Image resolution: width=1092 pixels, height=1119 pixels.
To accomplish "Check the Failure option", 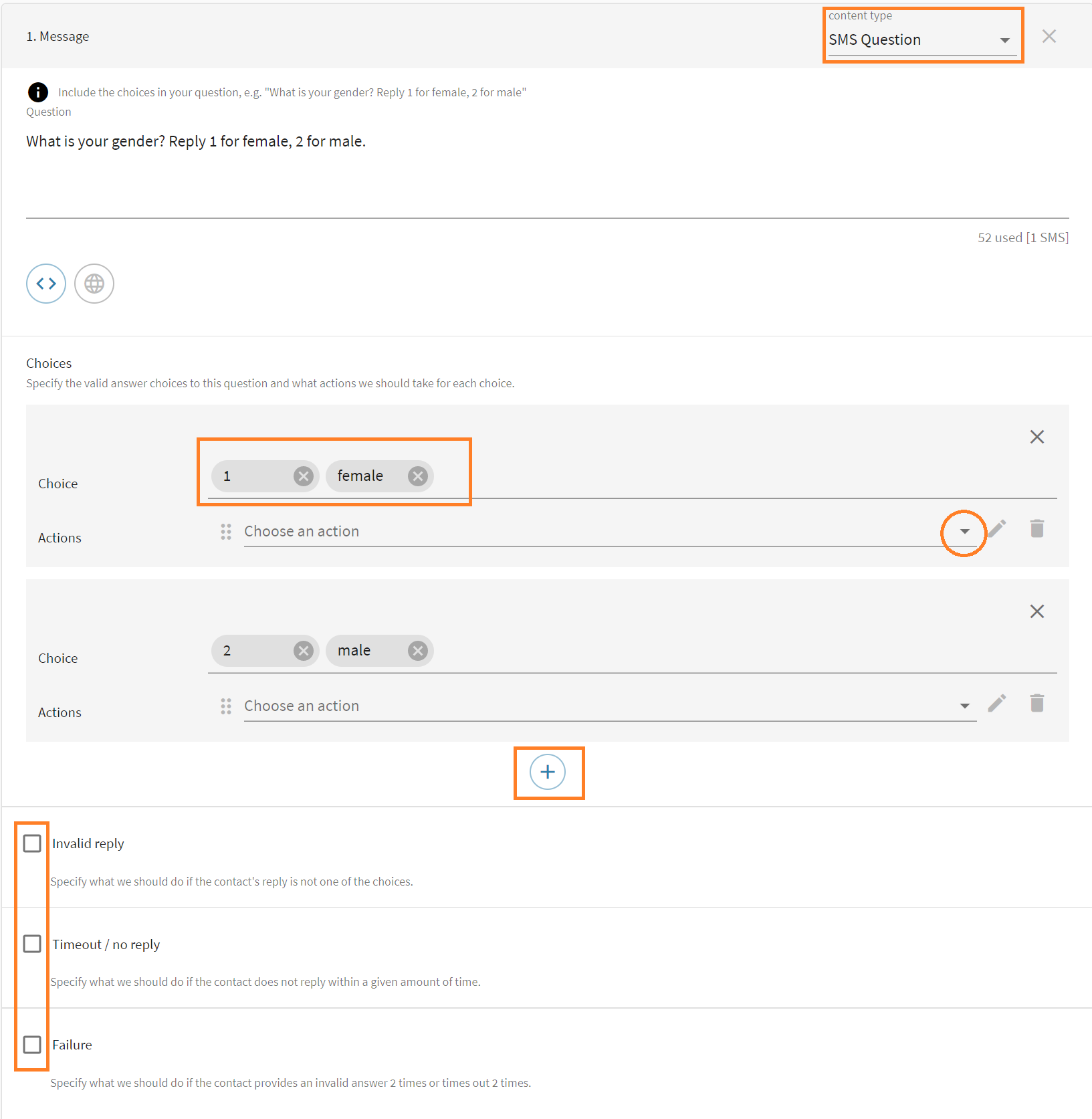I will (x=32, y=1045).
